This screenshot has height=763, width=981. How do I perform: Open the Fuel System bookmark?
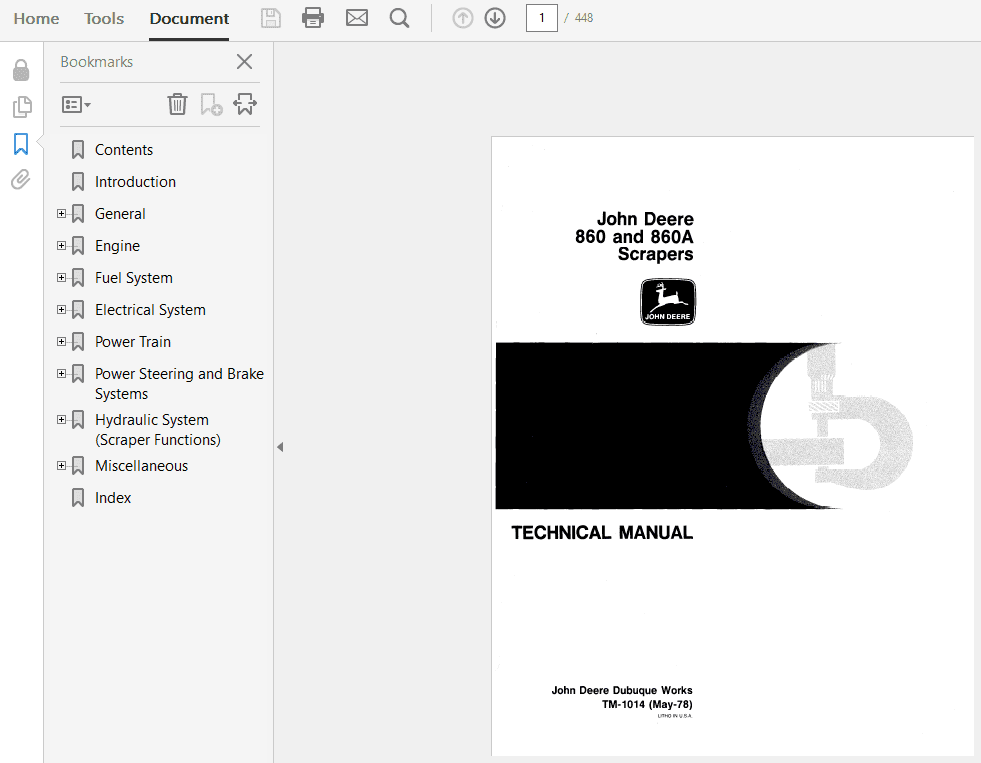coord(134,278)
